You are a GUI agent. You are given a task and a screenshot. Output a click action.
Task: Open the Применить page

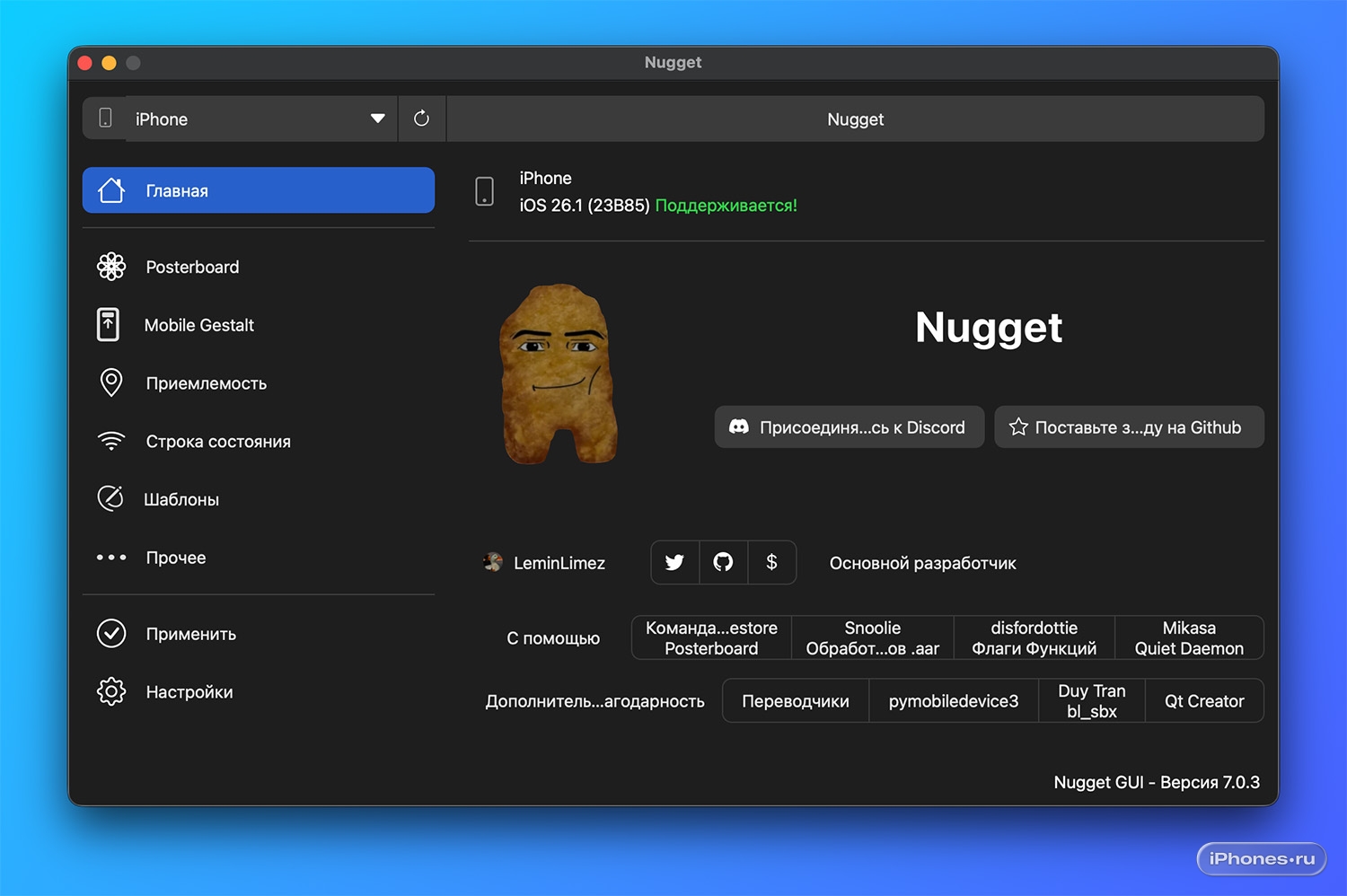[259, 634]
